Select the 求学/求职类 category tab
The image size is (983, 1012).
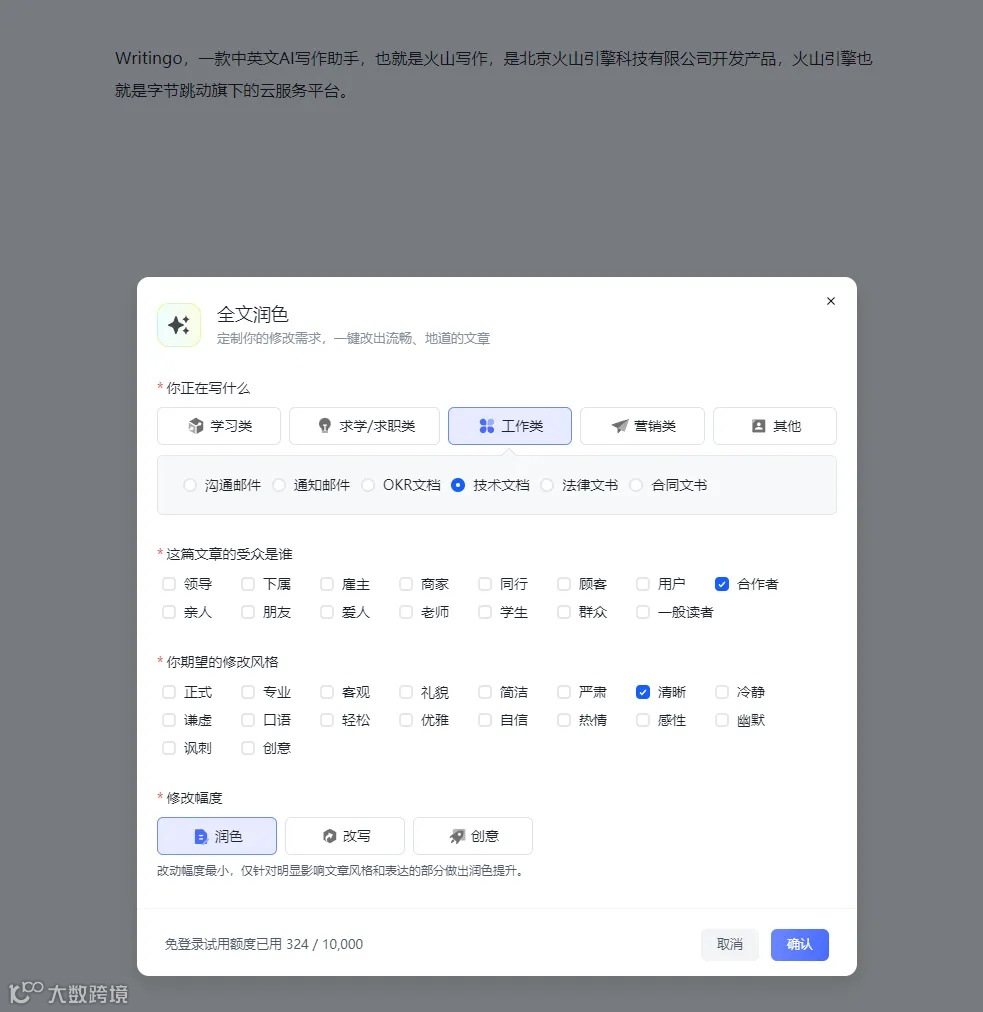pyautogui.click(x=365, y=426)
